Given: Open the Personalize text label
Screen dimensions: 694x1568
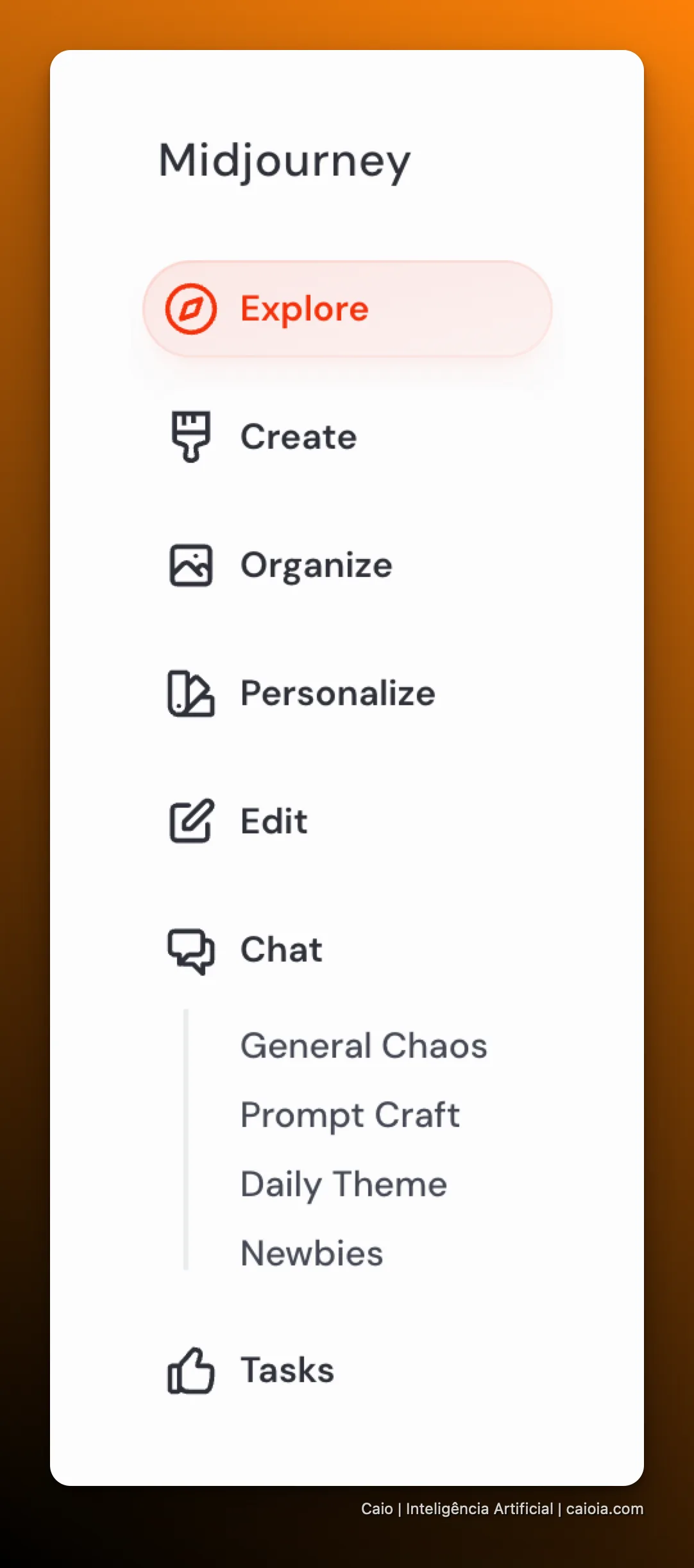Looking at the screenshot, I should coord(338,694).
